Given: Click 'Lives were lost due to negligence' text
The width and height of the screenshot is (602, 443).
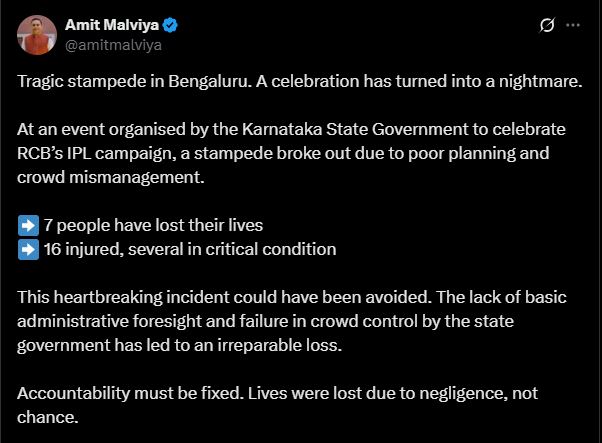Looking at the screenshot, I should (x=378, y=391).
